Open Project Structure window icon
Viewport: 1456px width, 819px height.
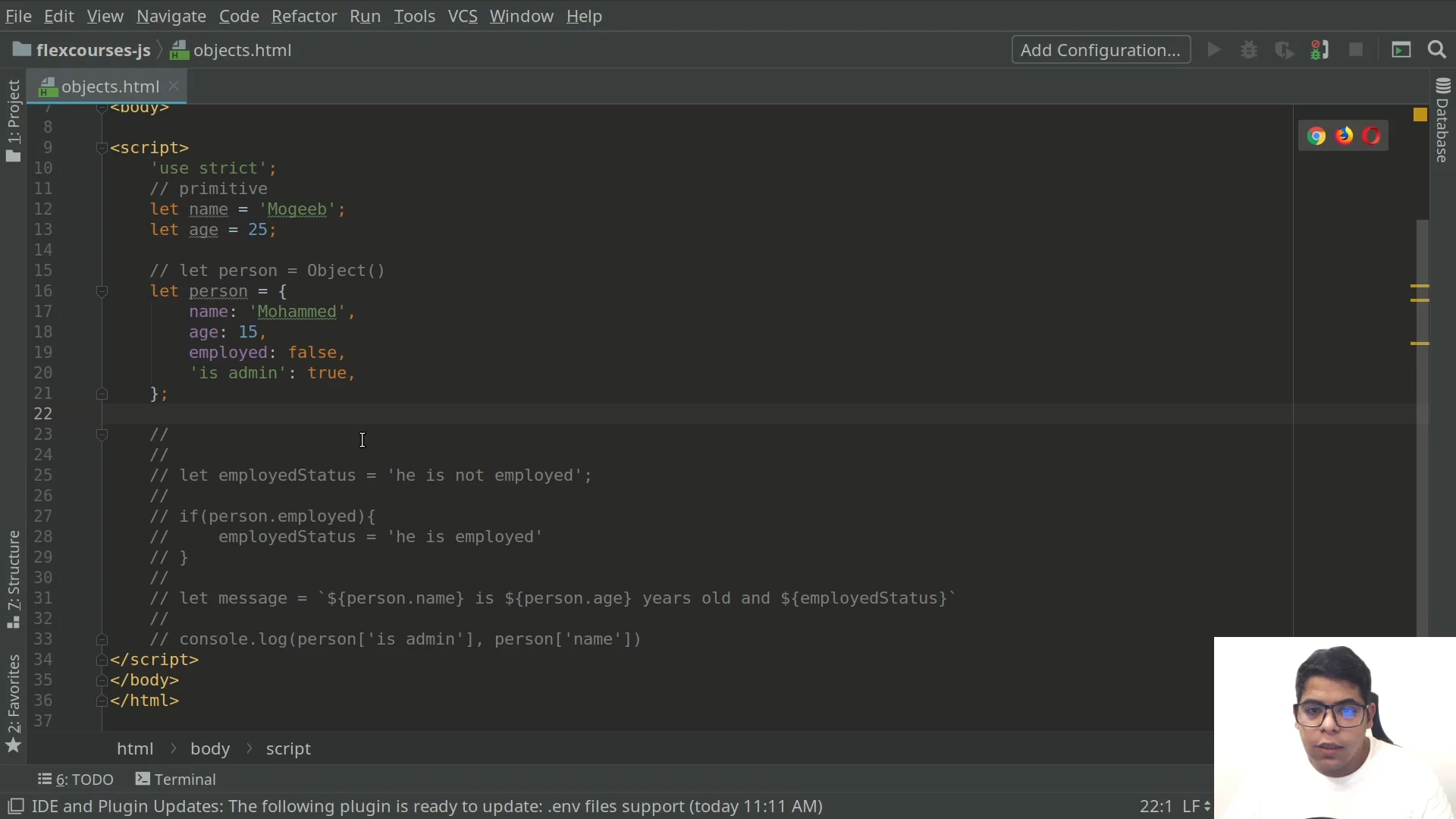pyautogui.click(x=1401, y=50)
